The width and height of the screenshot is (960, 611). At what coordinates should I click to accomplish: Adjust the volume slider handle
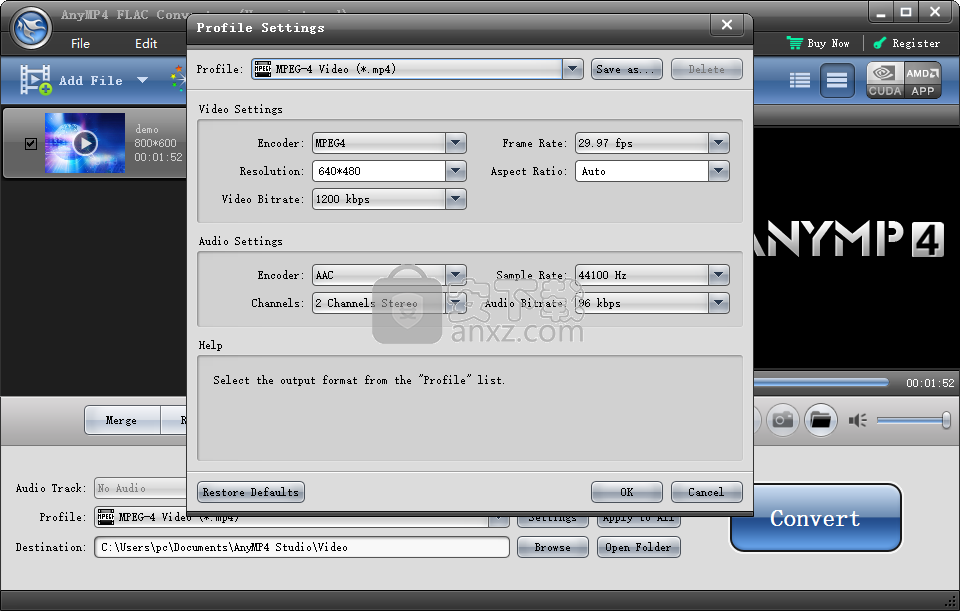pos(946,420)
